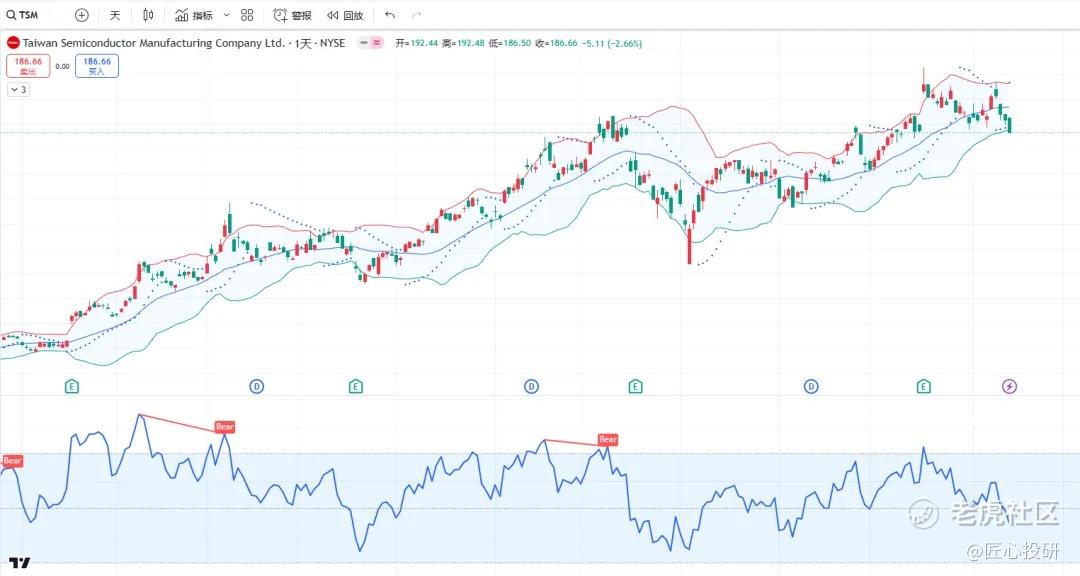Expand the collapsed indicator legend showing 3
The height and width of the screenshot is (576, 1080).
coord(18,89)
